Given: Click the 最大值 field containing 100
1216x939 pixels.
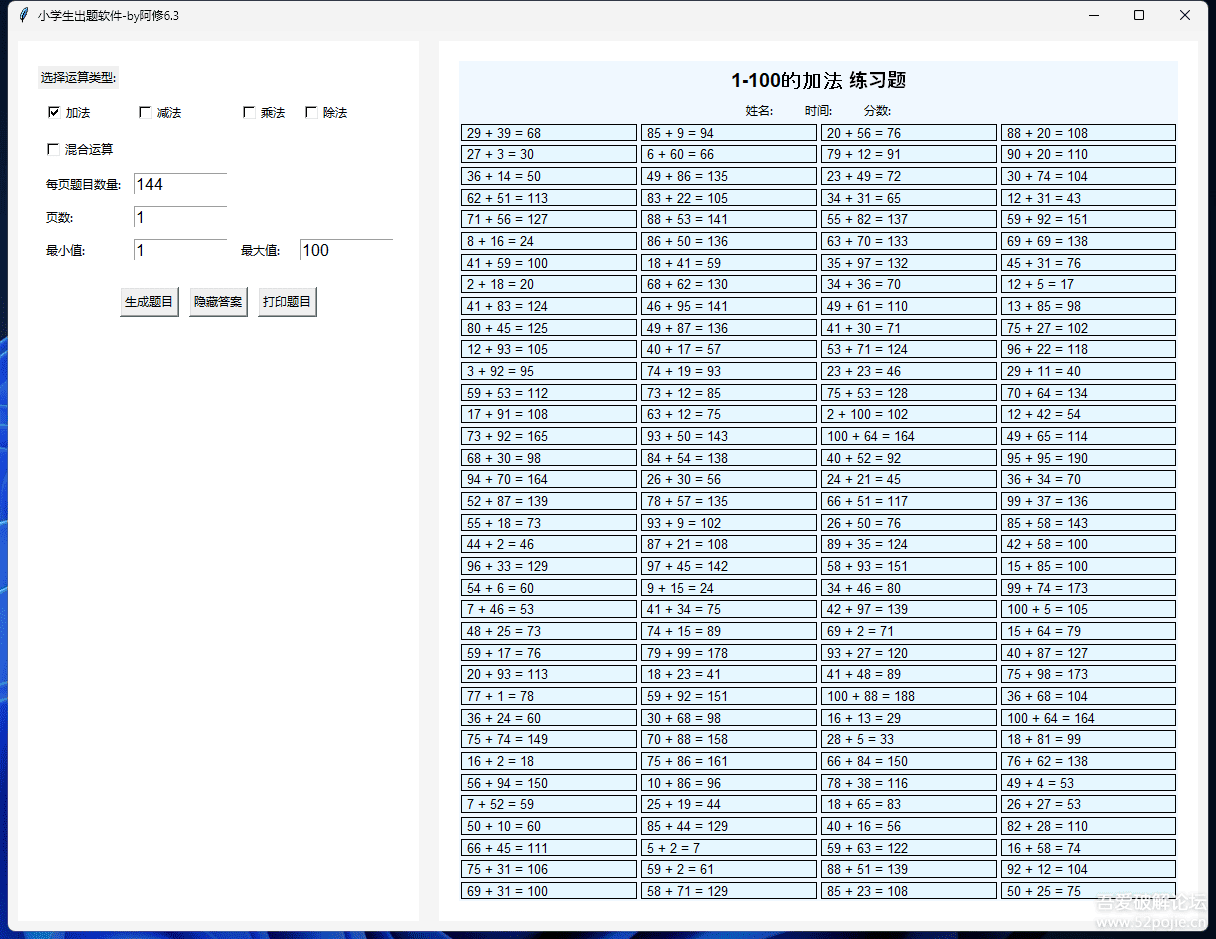Looking at the screenshot, I should [345, 251].
